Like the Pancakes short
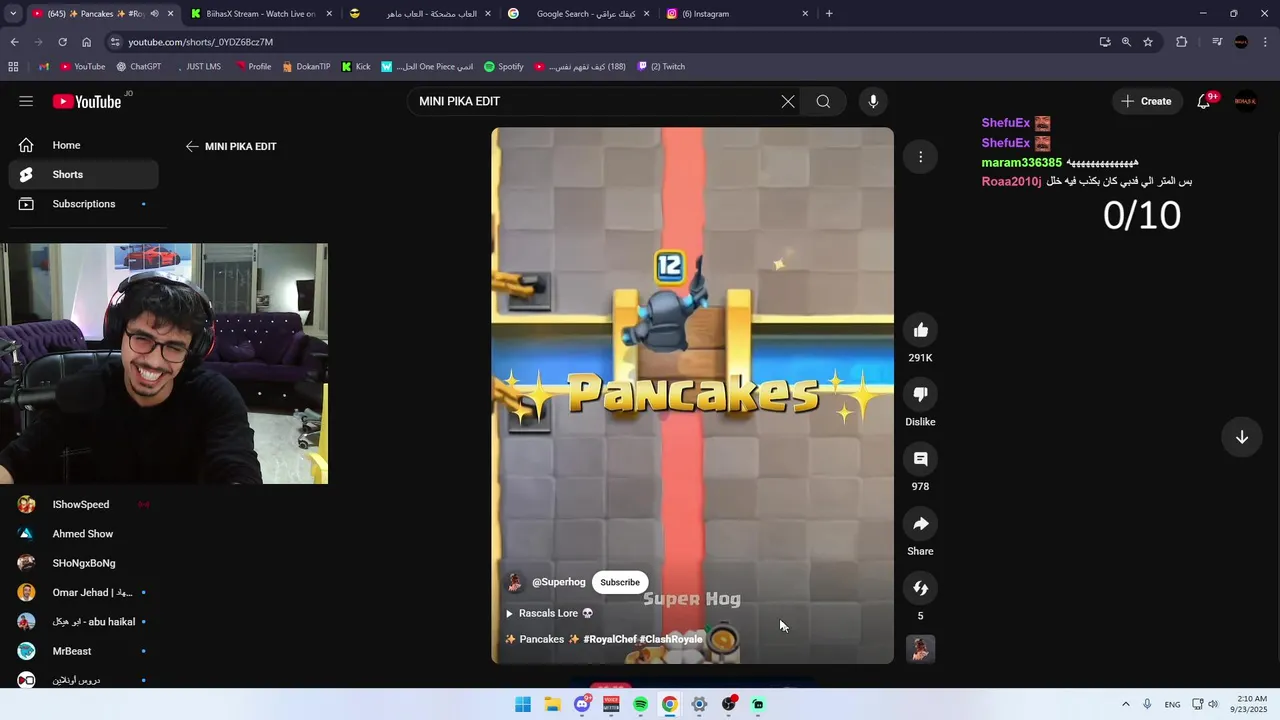 pos(921,330)
